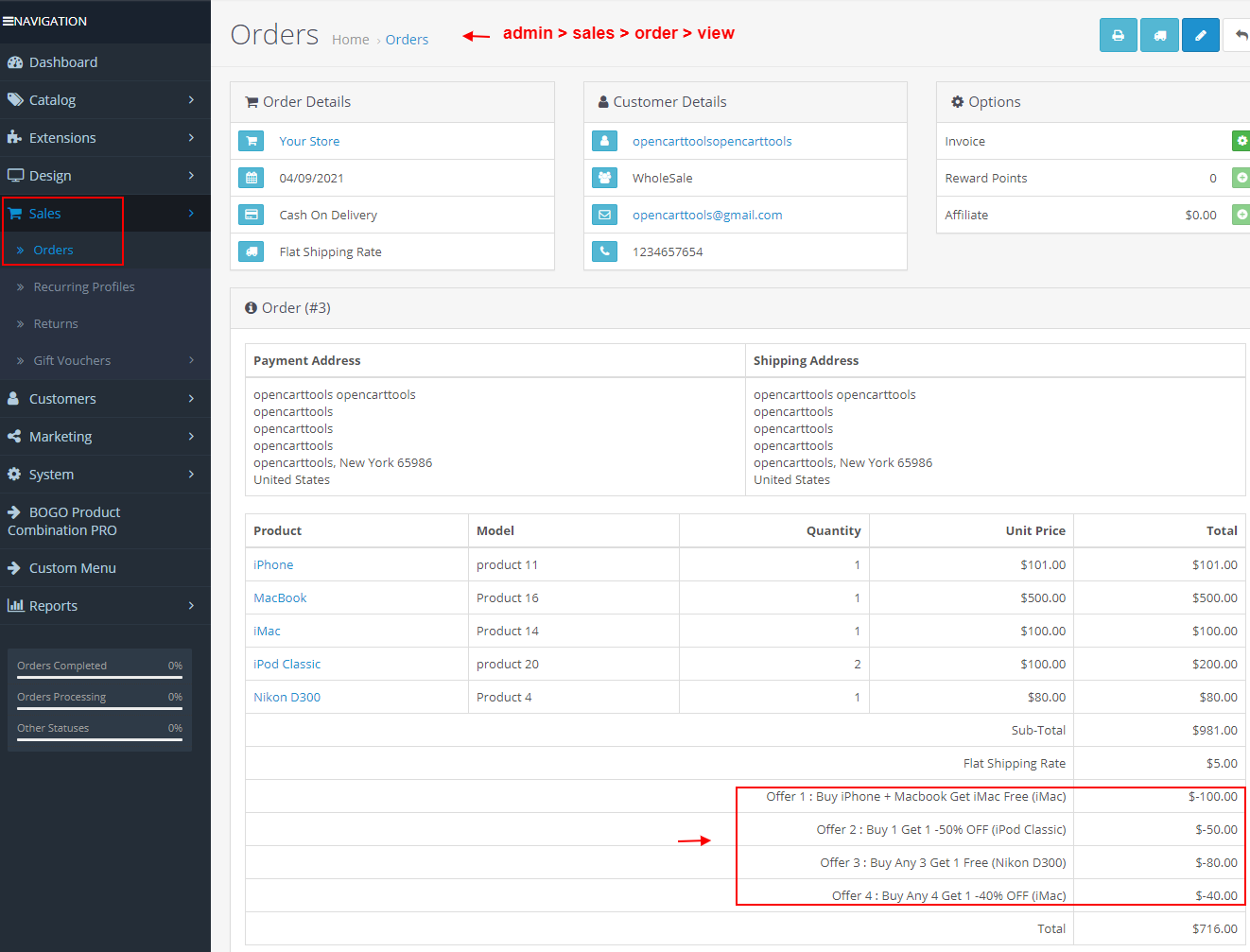Click the Reports bar chart icon
This screenshot has width=1250, height=952.
15,606
